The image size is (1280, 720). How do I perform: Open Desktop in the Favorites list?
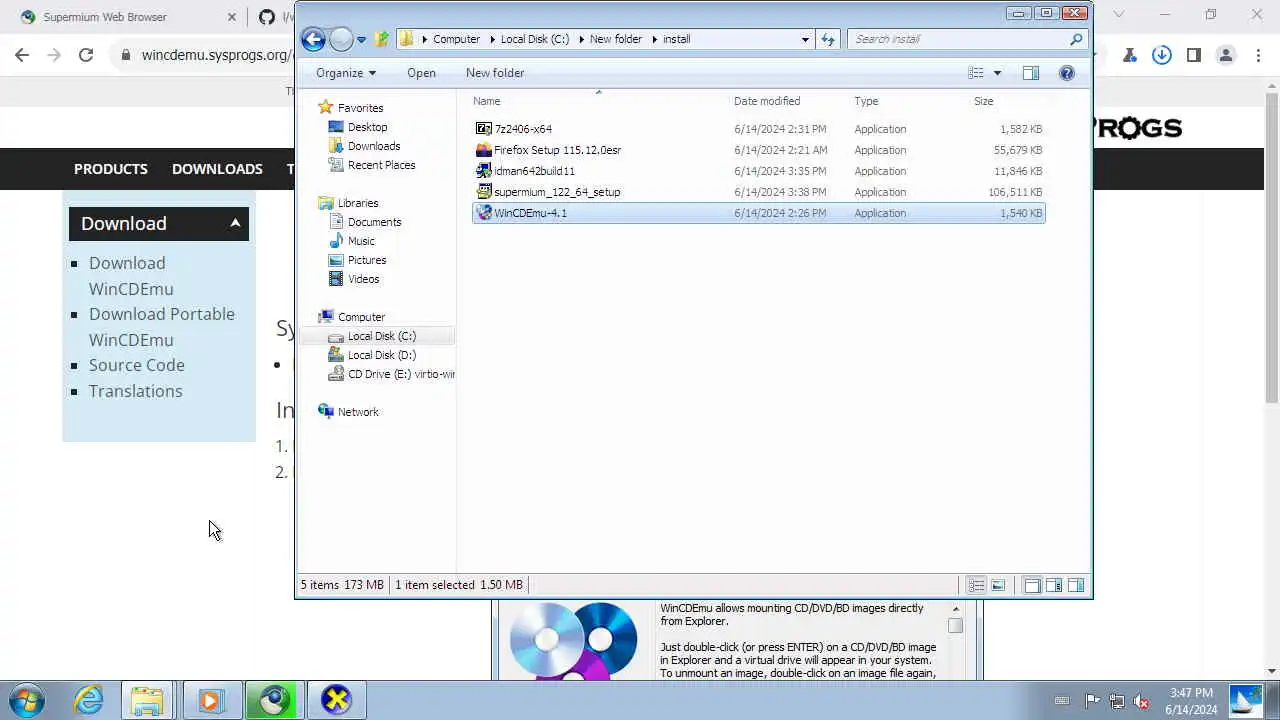click(367, 127)
